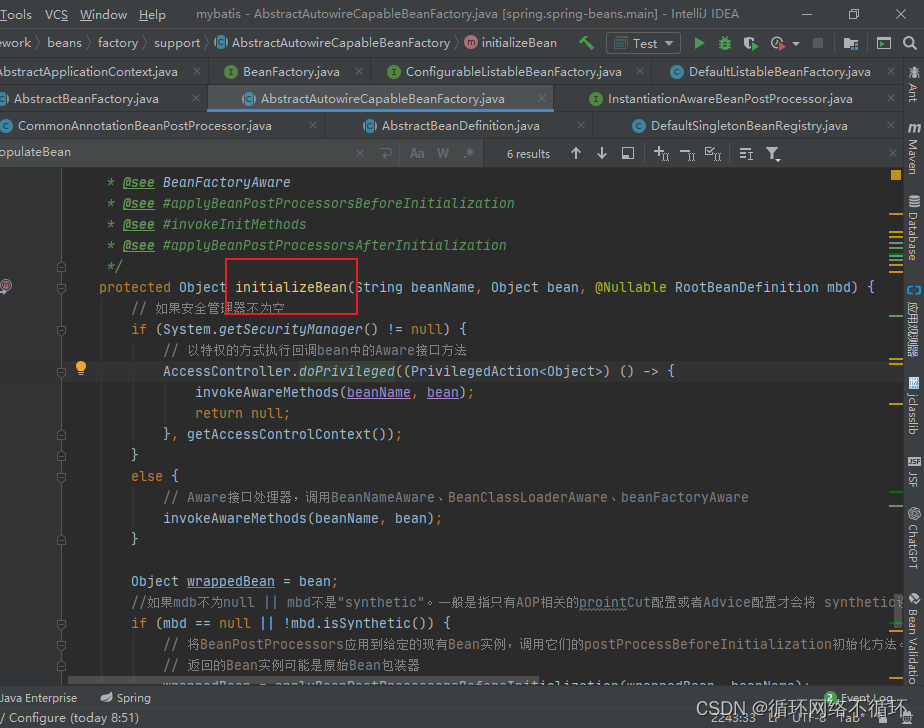The image size is (924, 728).
Task: Jump to next match with the down arrow
Action: (x=602, y=153)
